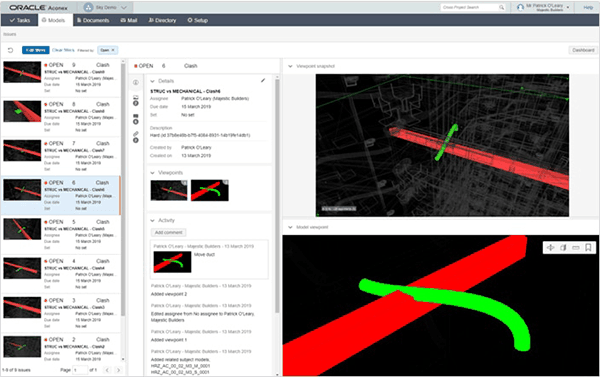Click the bookmark icon in model viewport toolbar
Screen dimensions: 600x377
coord(588,248)
